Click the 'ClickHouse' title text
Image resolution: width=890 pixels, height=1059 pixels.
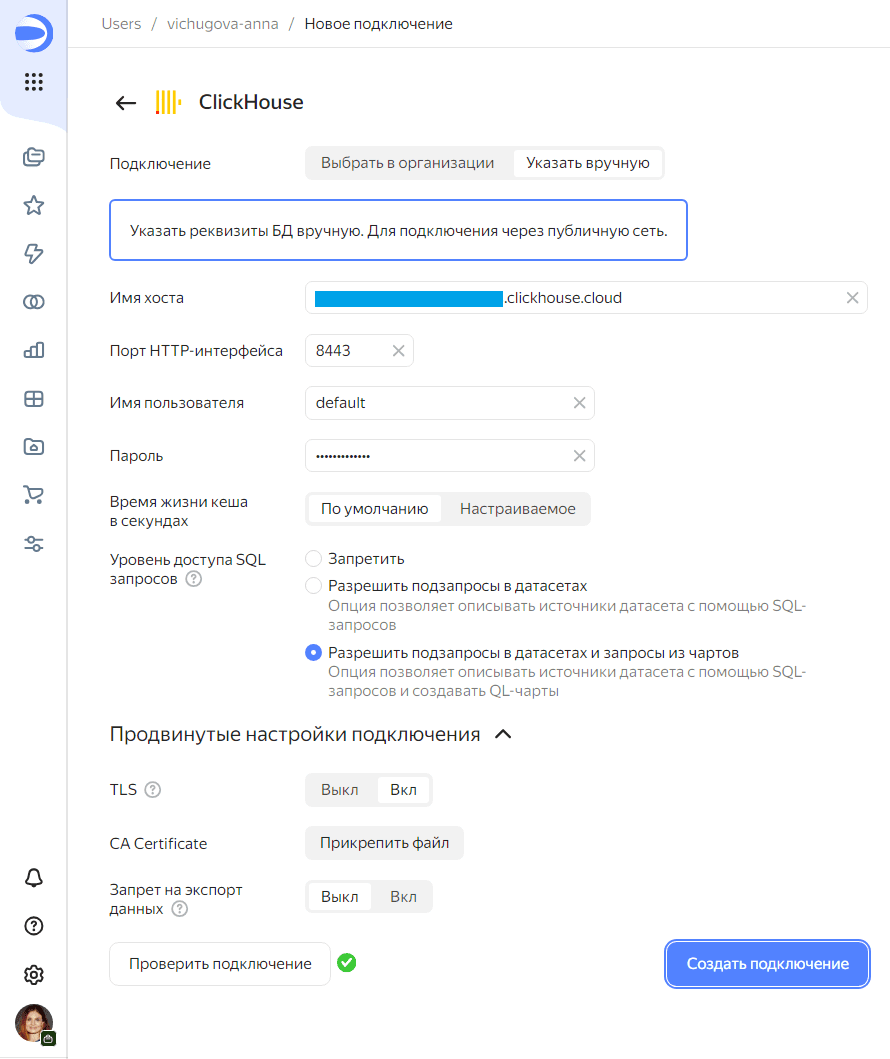(251, 102)
